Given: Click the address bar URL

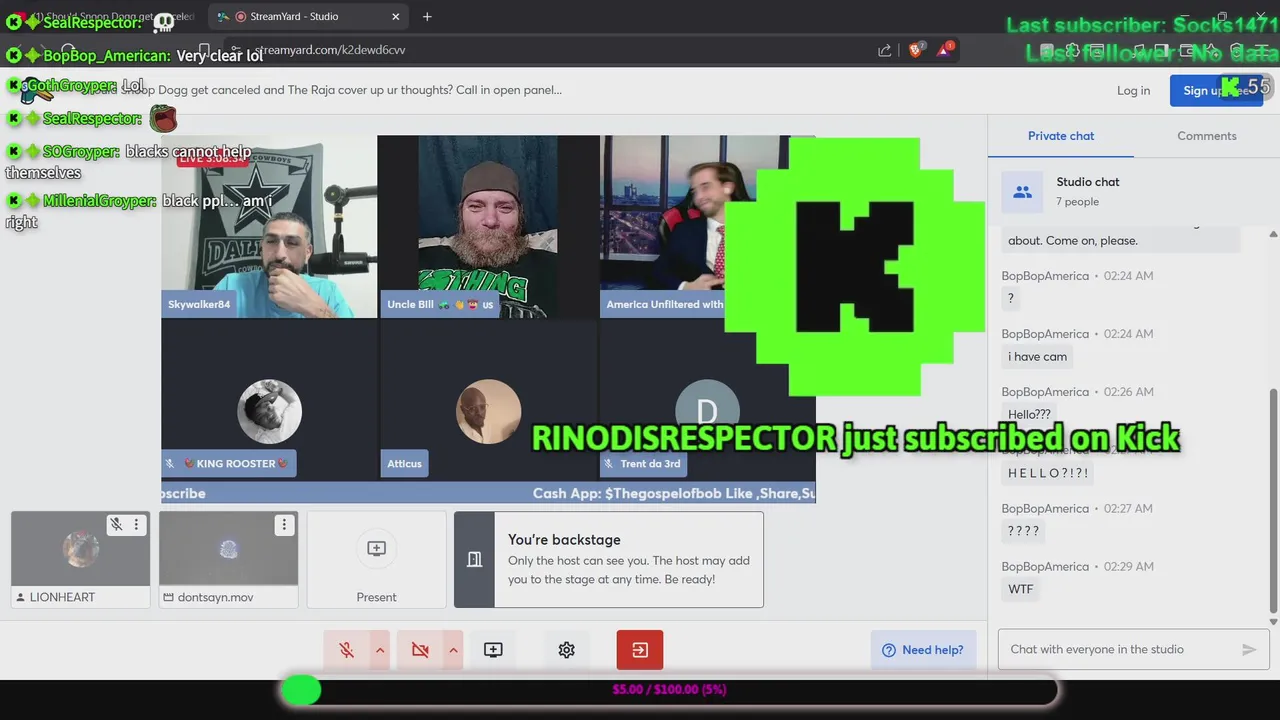Looking at the screenshot, I should point(330,50).
